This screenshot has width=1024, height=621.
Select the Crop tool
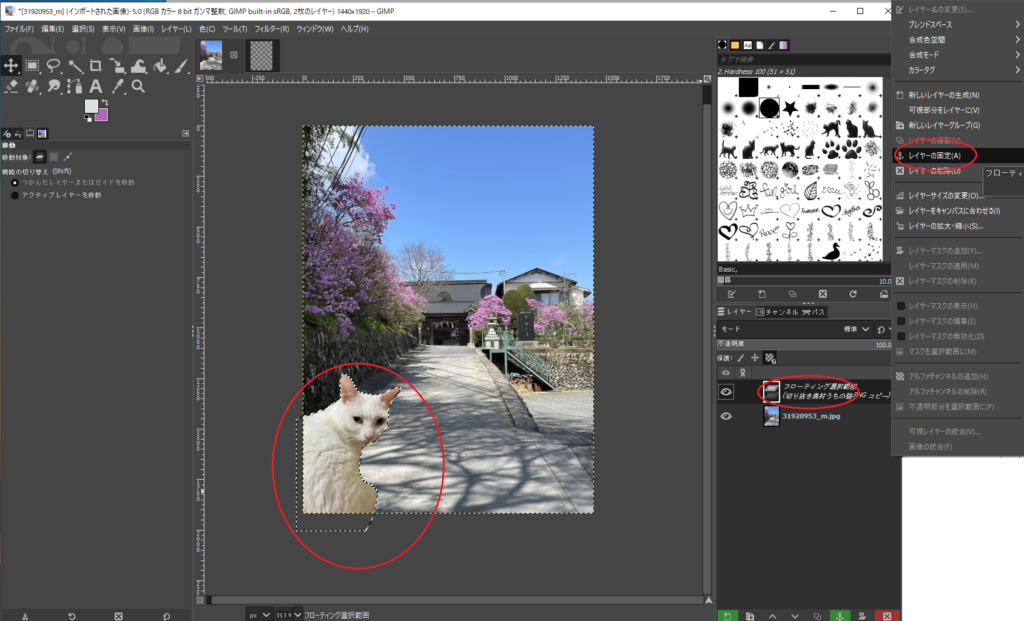96,65
